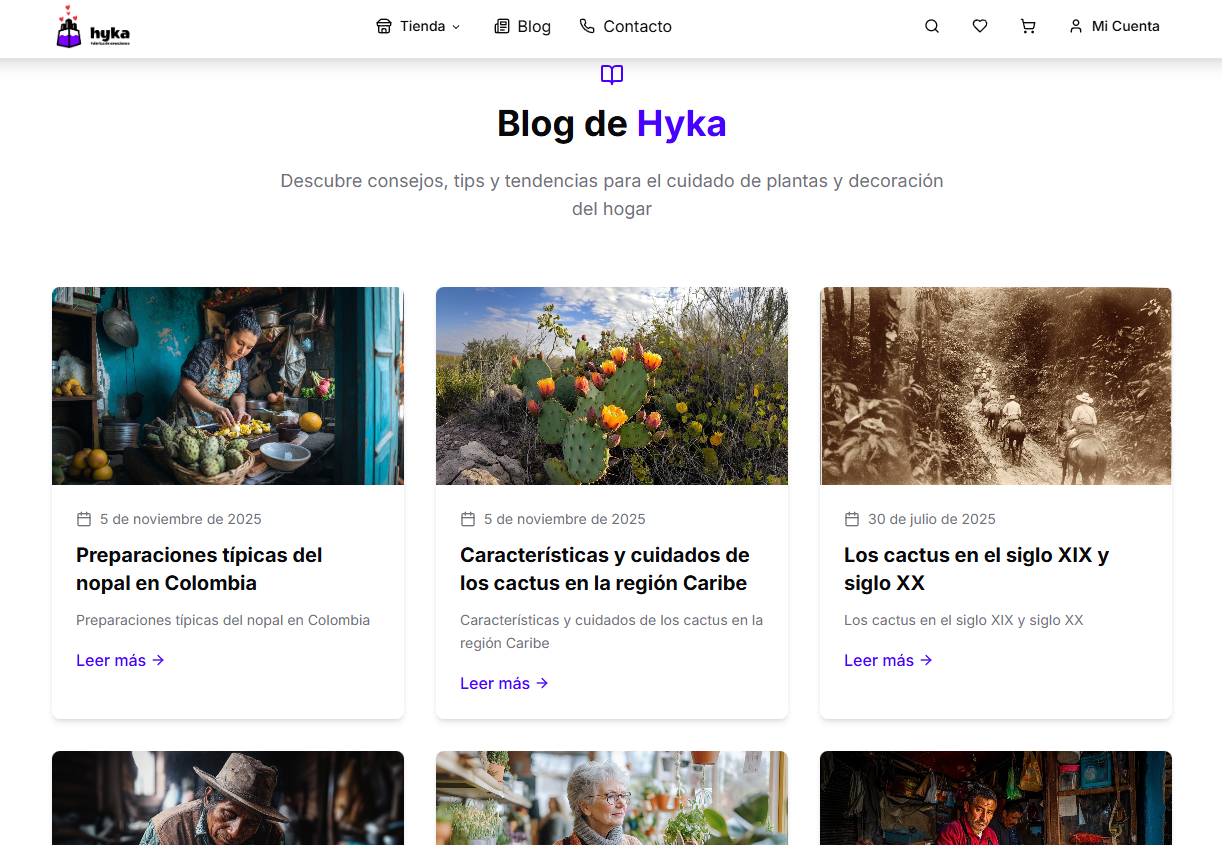Viewport: 1222px width, 845px height.
Task: Open the shopping cart icon
Action: coord(1028,27)
